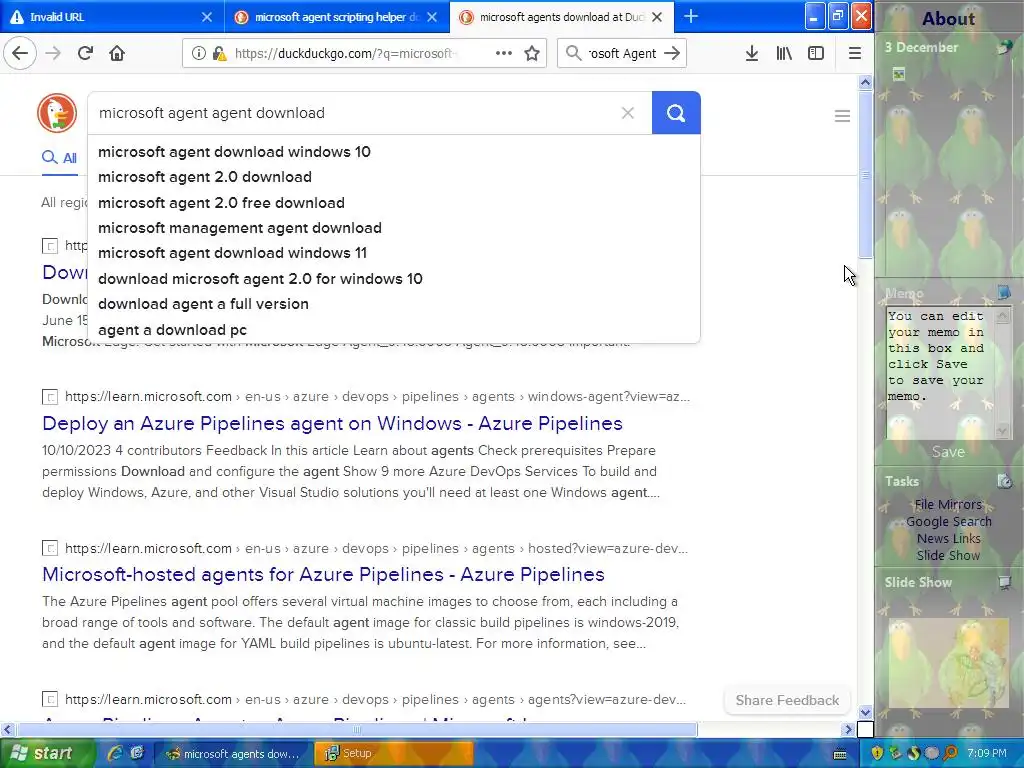Open the page actions three-dot menu in address bar
Screen dimensions: 1024x768
504,54
